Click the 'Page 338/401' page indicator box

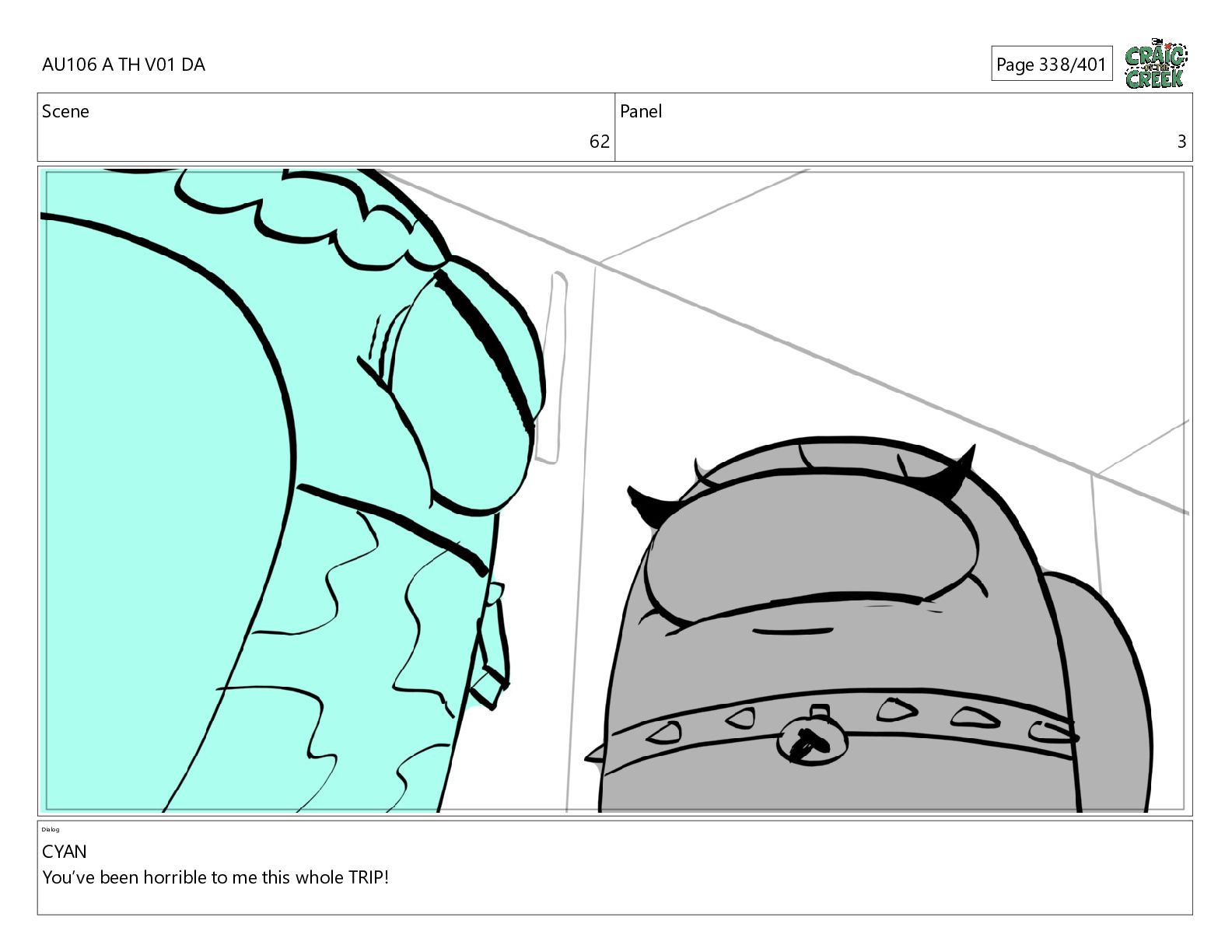pyautogui.click(x=1052, y=64)
